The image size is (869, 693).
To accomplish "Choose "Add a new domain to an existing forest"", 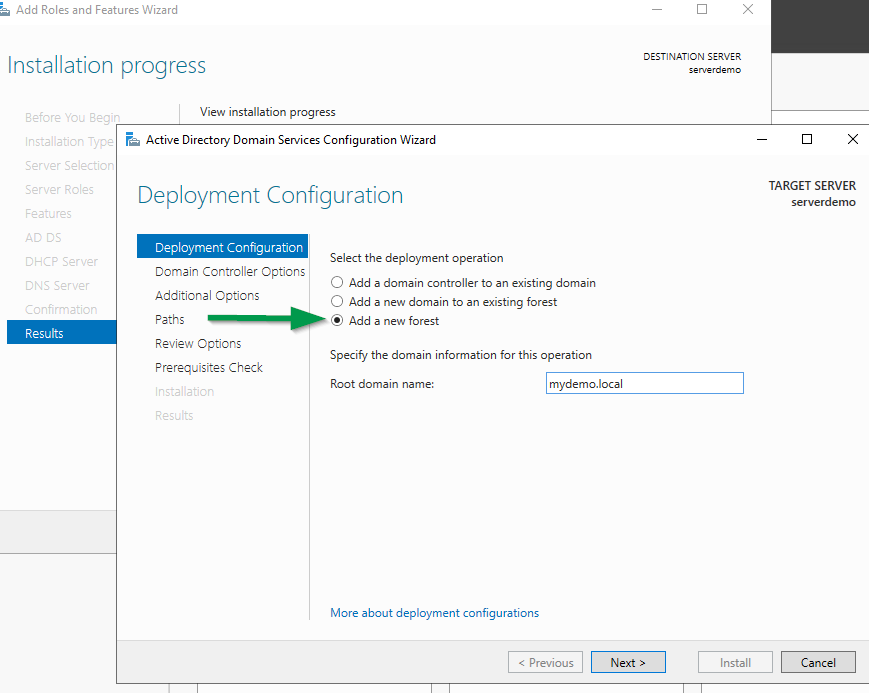I will pyautogui.click(x=337, y=301).
